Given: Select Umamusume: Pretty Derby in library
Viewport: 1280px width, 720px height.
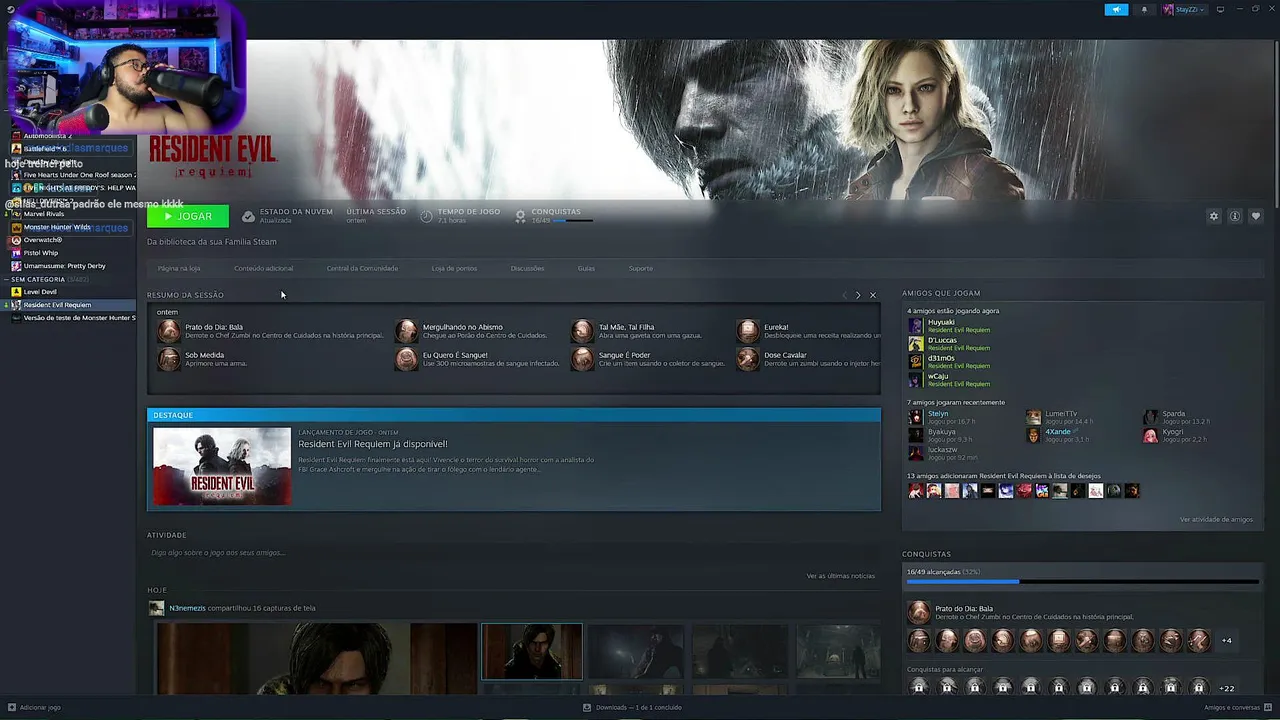Looking at the screenshot, I should [x=64, y=266].
